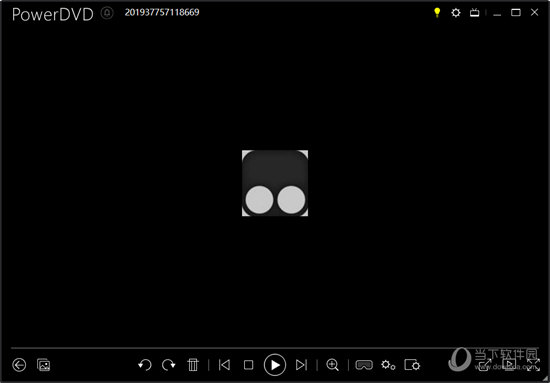The image size is (550, 383).
Task: Delete the photo with the trash icon
Action: coord(193,365)
